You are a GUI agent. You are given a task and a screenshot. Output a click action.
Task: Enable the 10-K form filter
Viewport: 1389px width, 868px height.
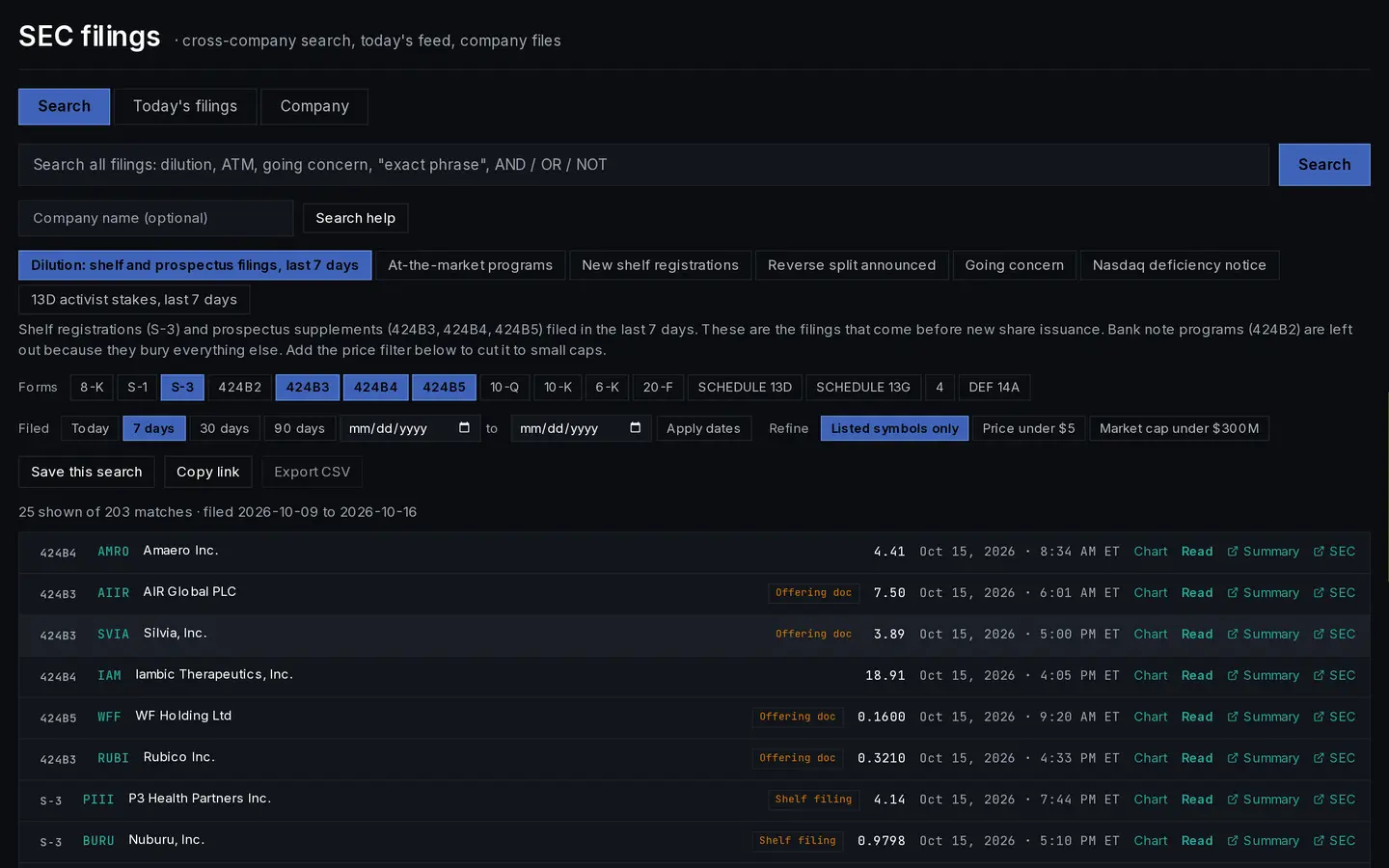558,388
